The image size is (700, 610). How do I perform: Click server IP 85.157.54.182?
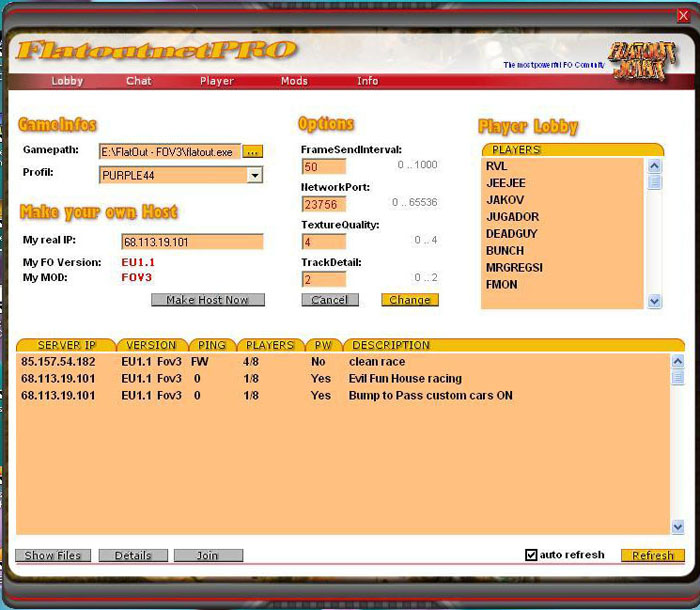(58, 362)
